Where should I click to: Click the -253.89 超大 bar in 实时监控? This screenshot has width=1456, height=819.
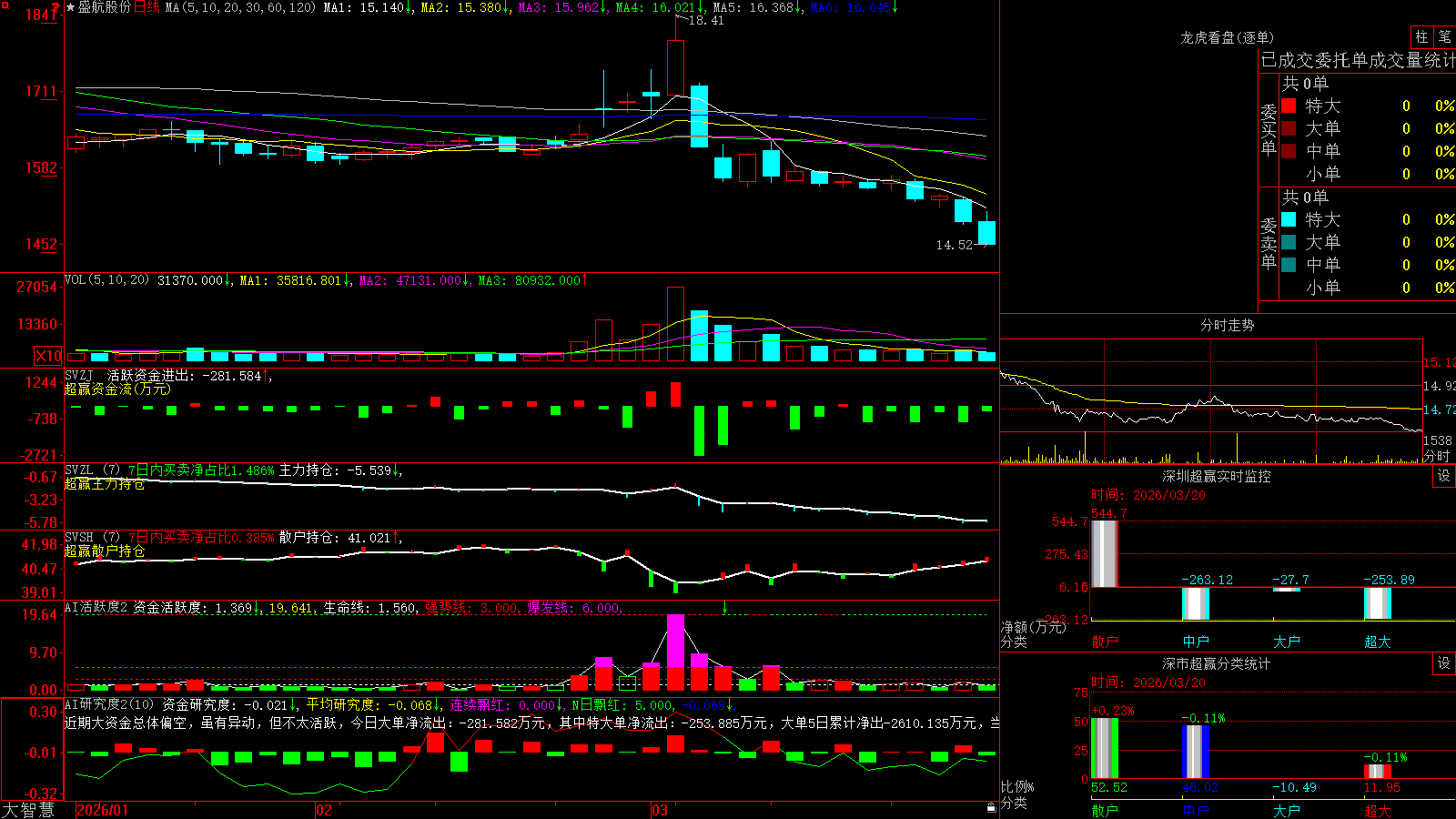click(x=1378, y=603)
